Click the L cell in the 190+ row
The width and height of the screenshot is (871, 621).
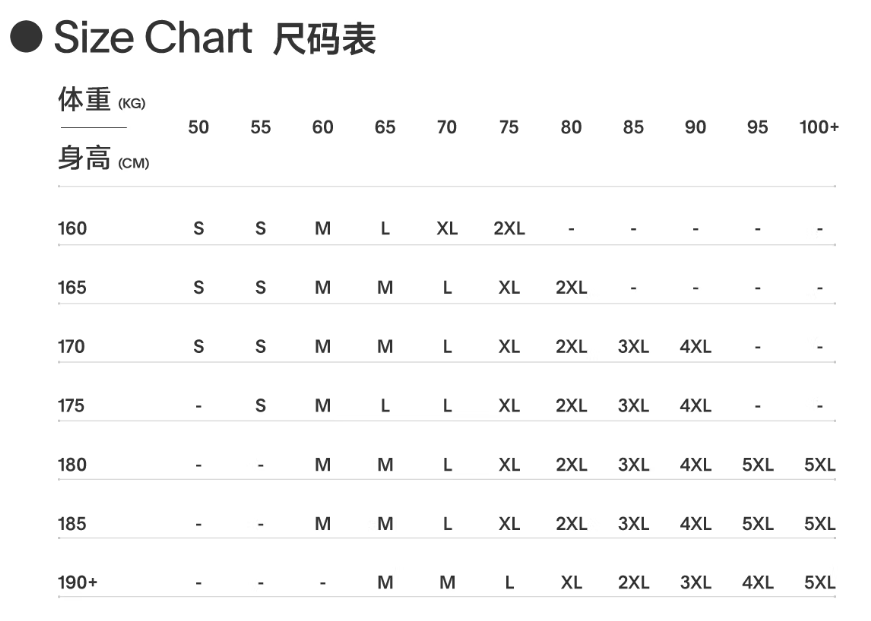coord(509,582)
